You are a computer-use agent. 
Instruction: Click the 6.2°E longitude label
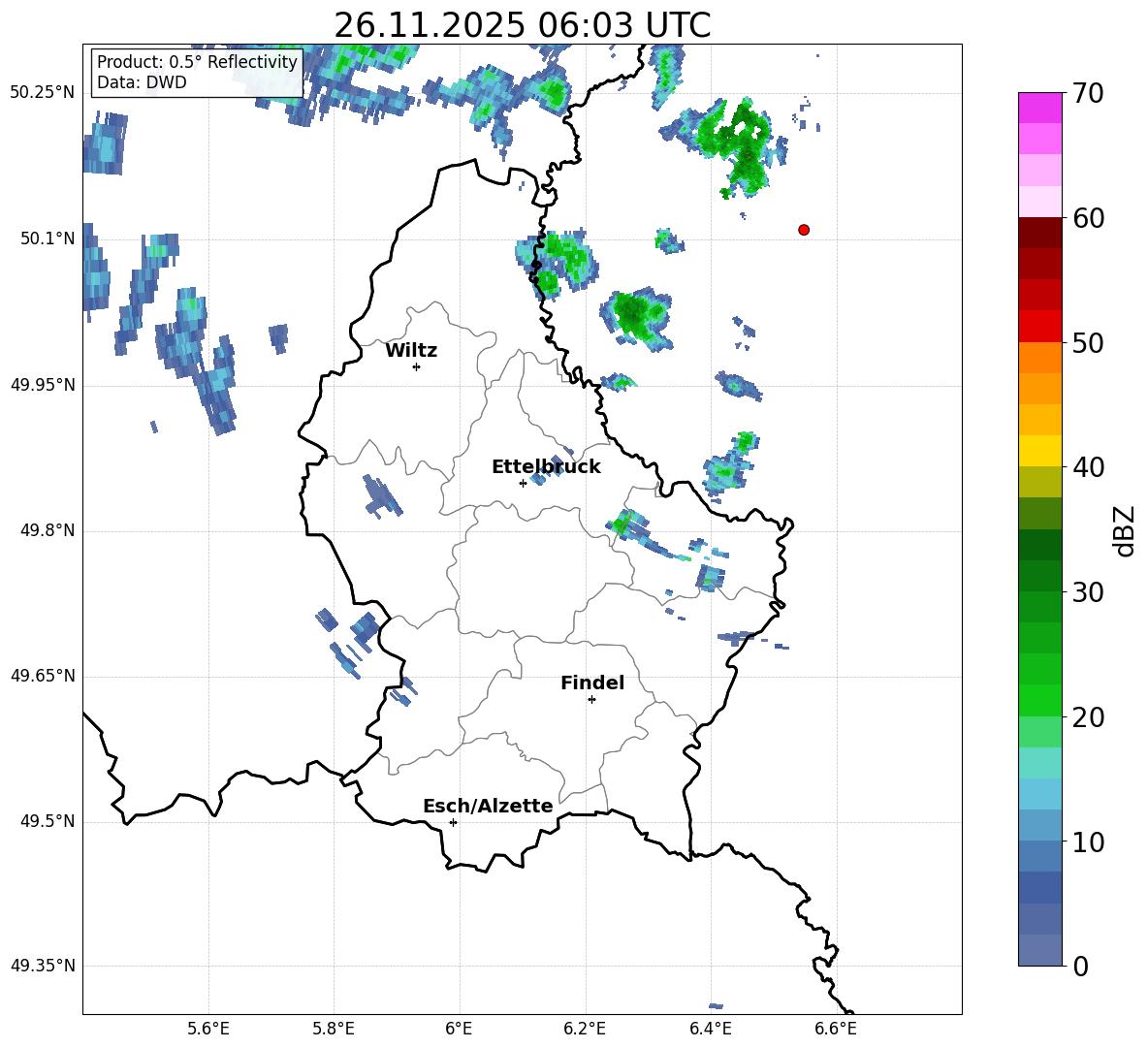click(585, 1029)
